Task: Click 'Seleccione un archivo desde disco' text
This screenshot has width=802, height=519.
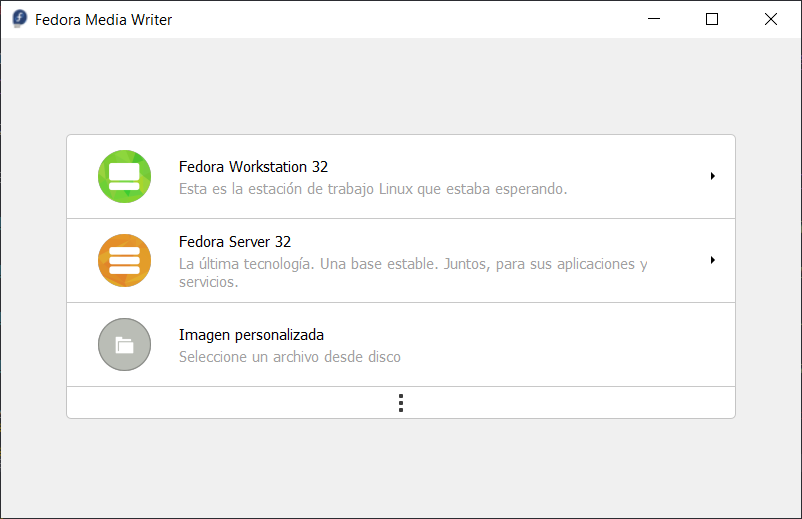Action: click(x=289, y=357)
